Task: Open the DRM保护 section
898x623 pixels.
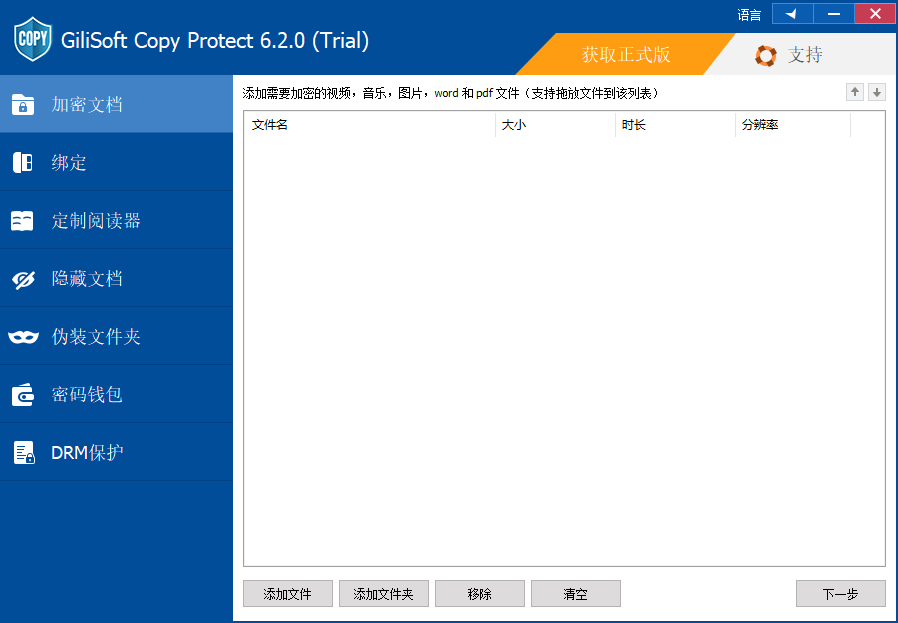Action: pyautogui.click(x=116, y=452)
